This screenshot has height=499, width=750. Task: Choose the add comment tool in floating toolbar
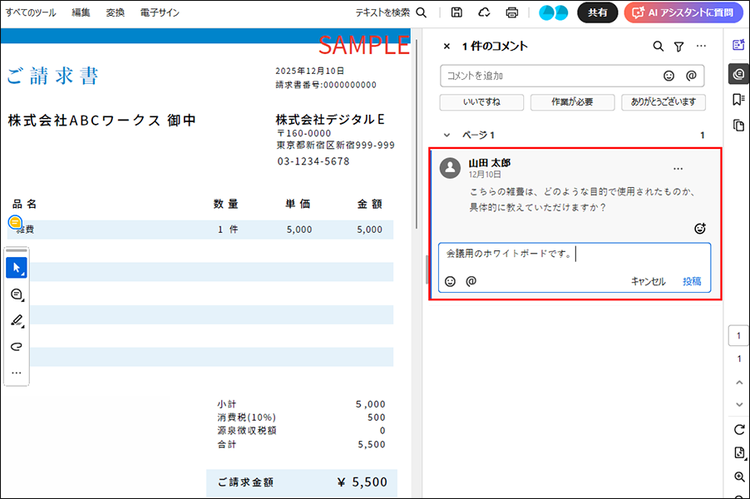coord(16,295)
